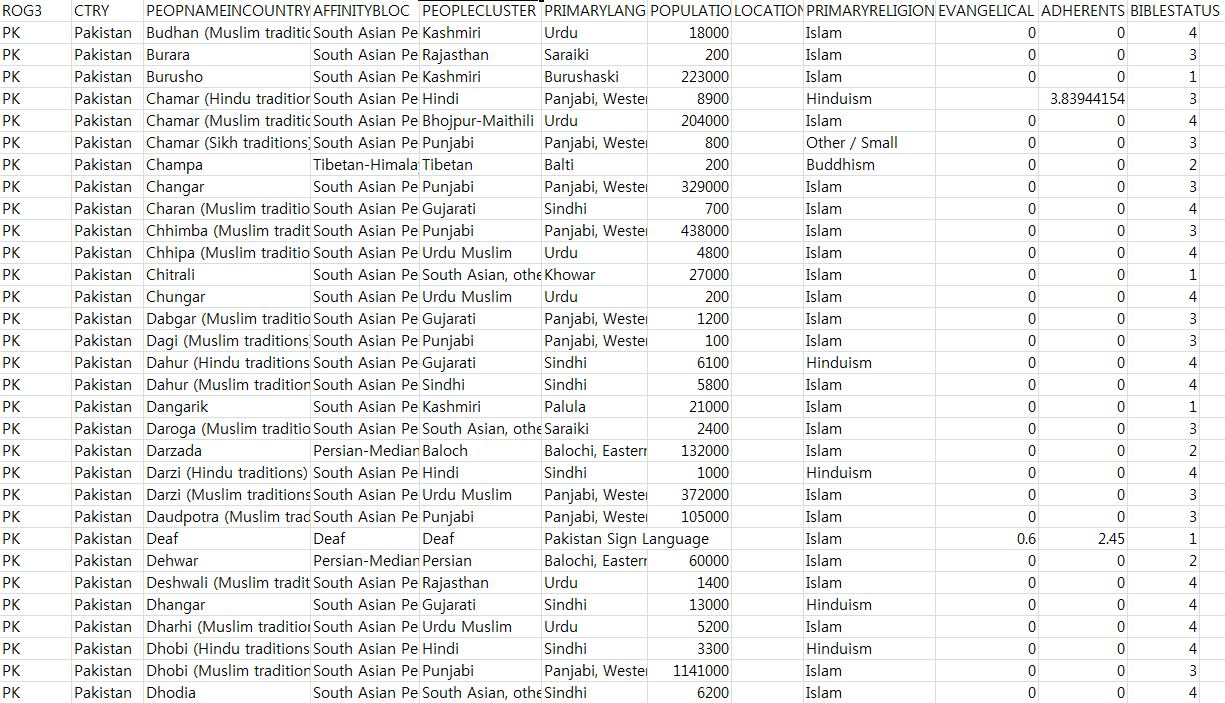
Task: Select the Deaf people name cell
Action: pos(227,539)
